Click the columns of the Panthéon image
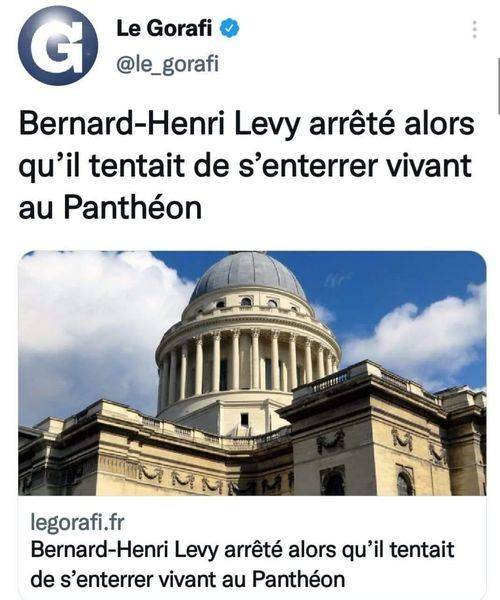The height and width of the screenshot is (600, 500). click(249, 364)
